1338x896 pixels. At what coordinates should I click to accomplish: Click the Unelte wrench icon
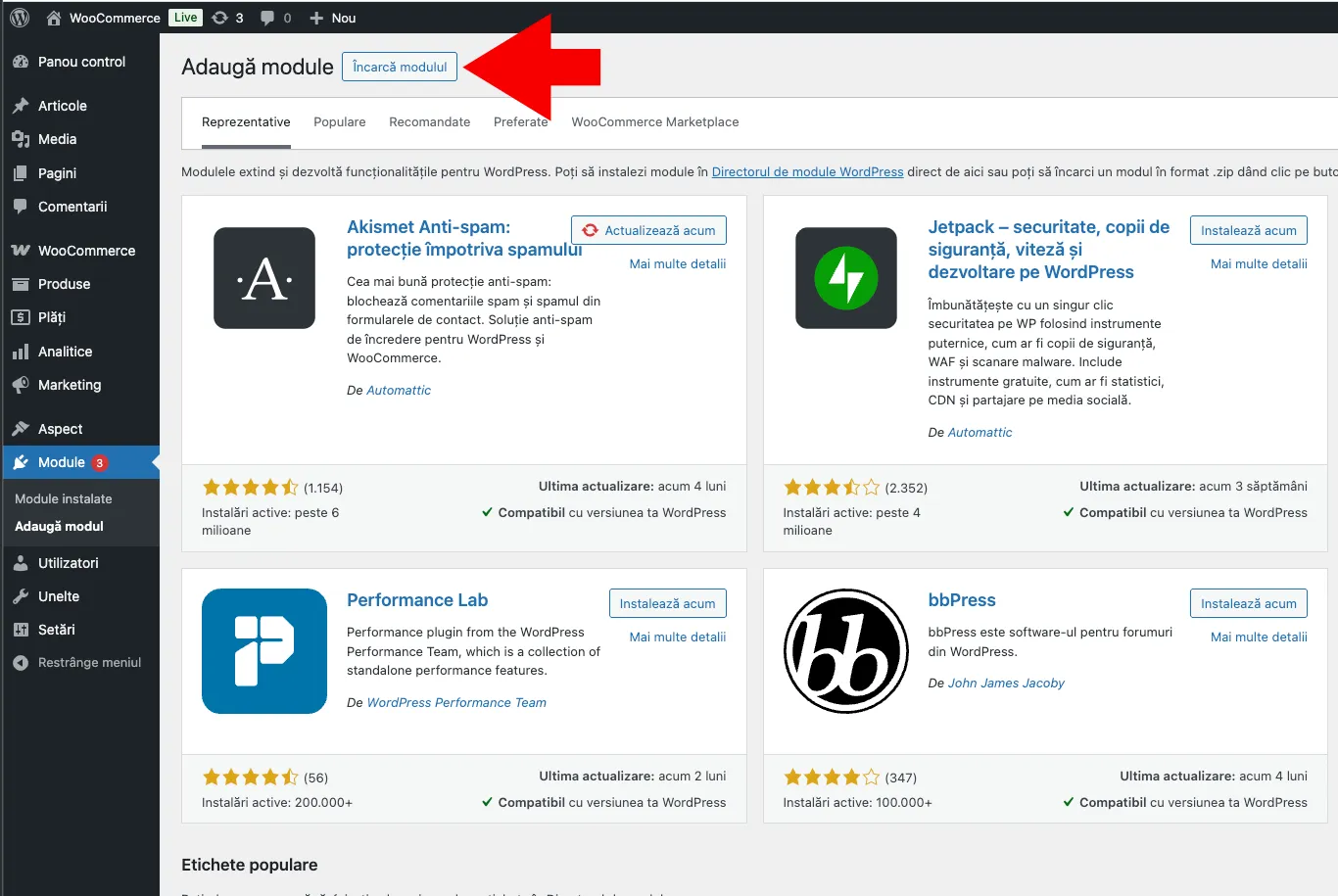21,596
